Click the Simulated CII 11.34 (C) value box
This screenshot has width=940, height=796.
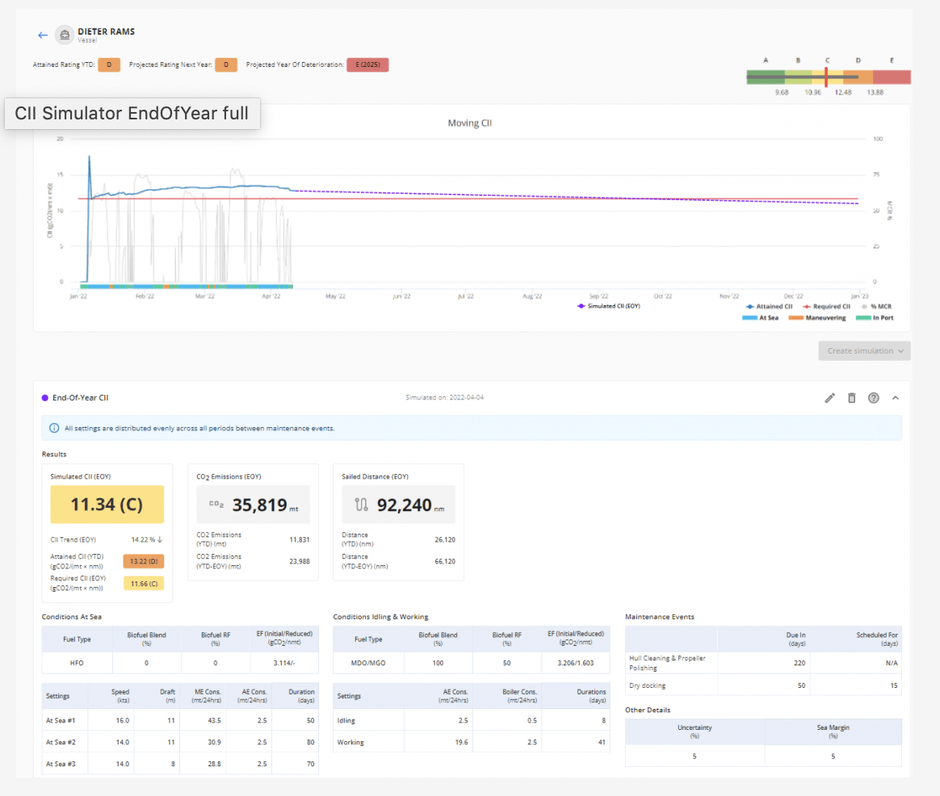click(x=107, y=505)
